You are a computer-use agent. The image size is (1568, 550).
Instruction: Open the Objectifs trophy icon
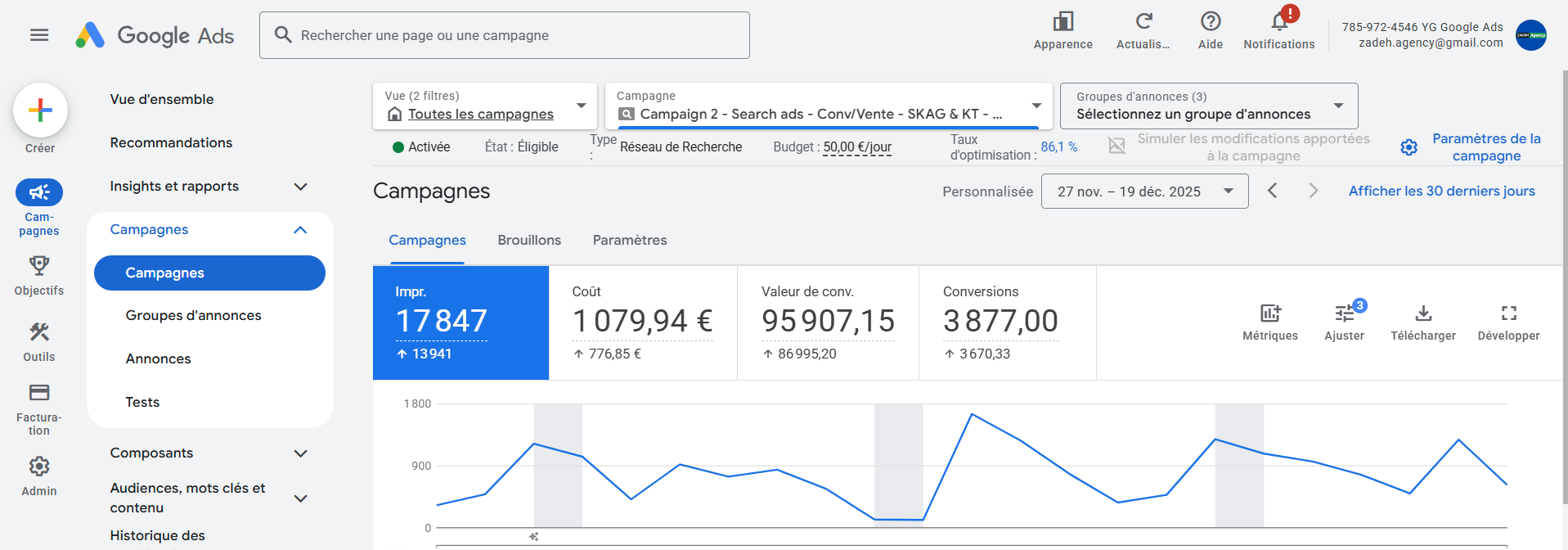pyautogui.click(x=38, y=266)
